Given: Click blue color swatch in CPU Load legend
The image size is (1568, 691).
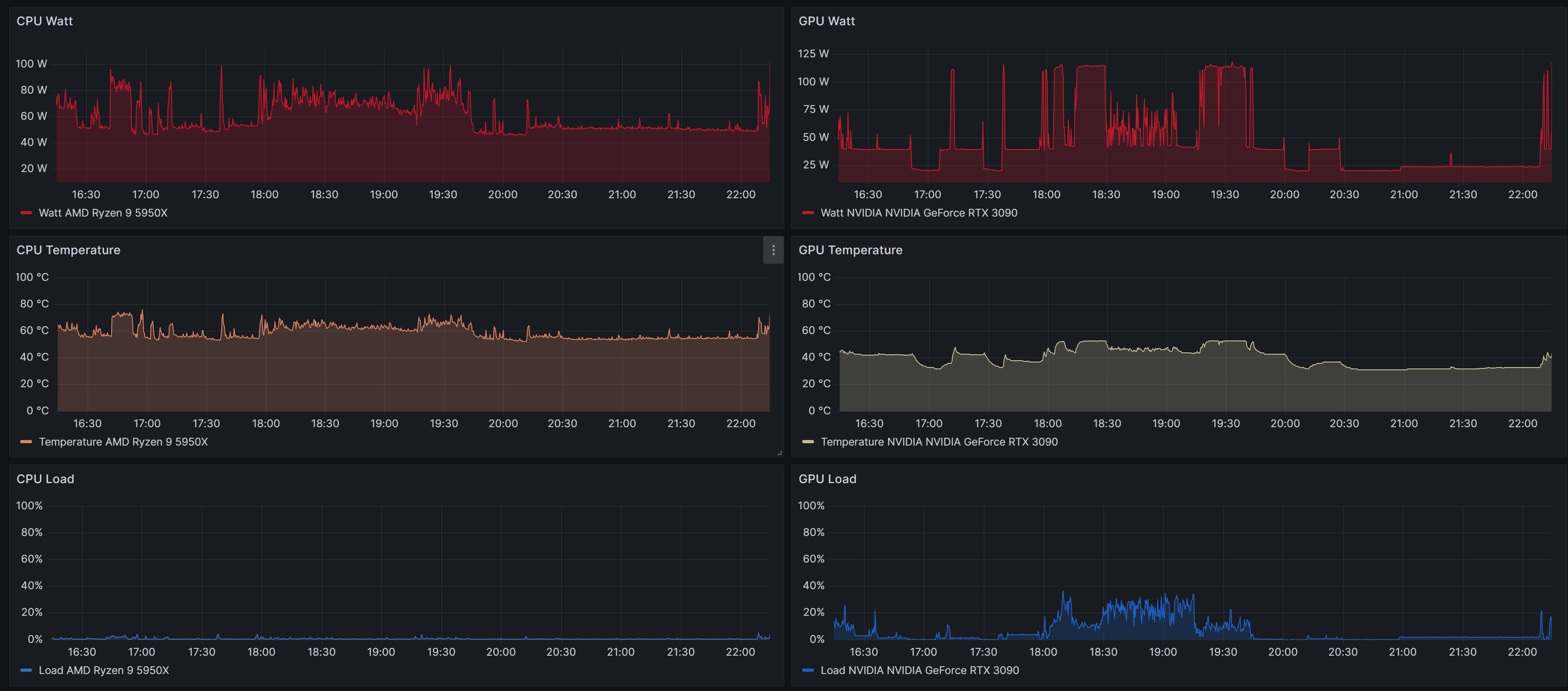Looking at the screenshot, I should (26, 670).
